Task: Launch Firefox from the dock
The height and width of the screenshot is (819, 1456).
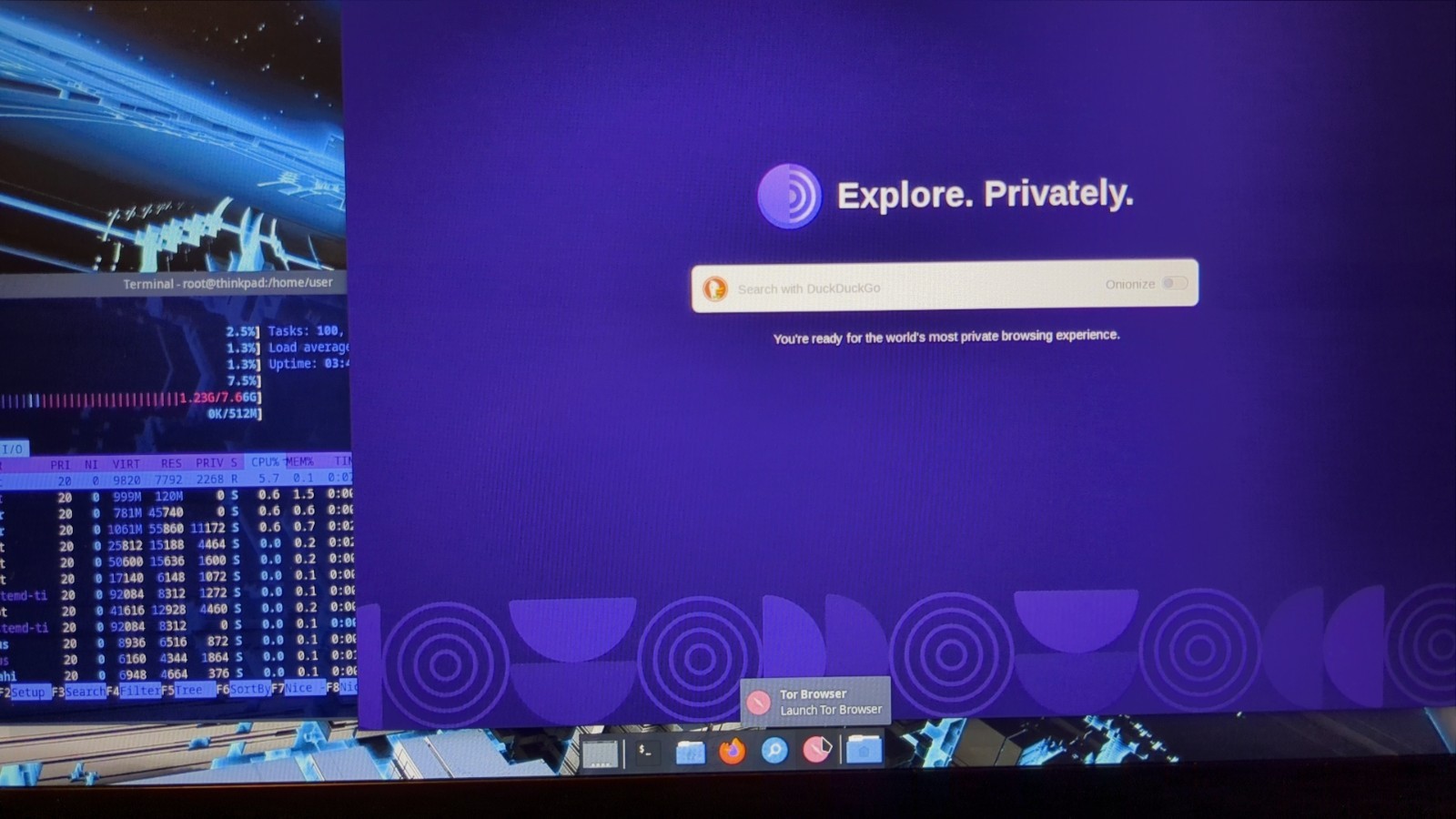Action: tap(732, 752)
